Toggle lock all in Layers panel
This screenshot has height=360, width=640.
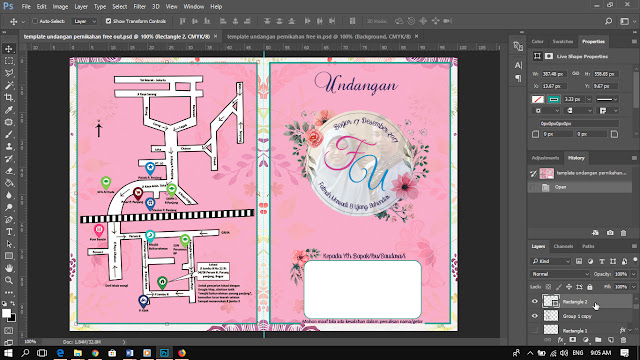tap(589, 287)
